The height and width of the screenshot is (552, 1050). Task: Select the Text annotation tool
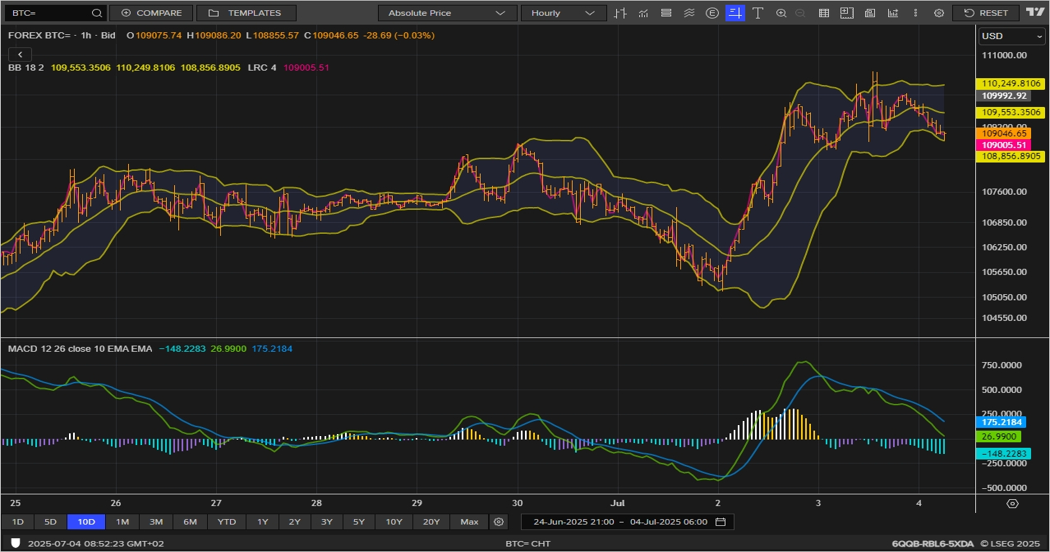[757, 13]
